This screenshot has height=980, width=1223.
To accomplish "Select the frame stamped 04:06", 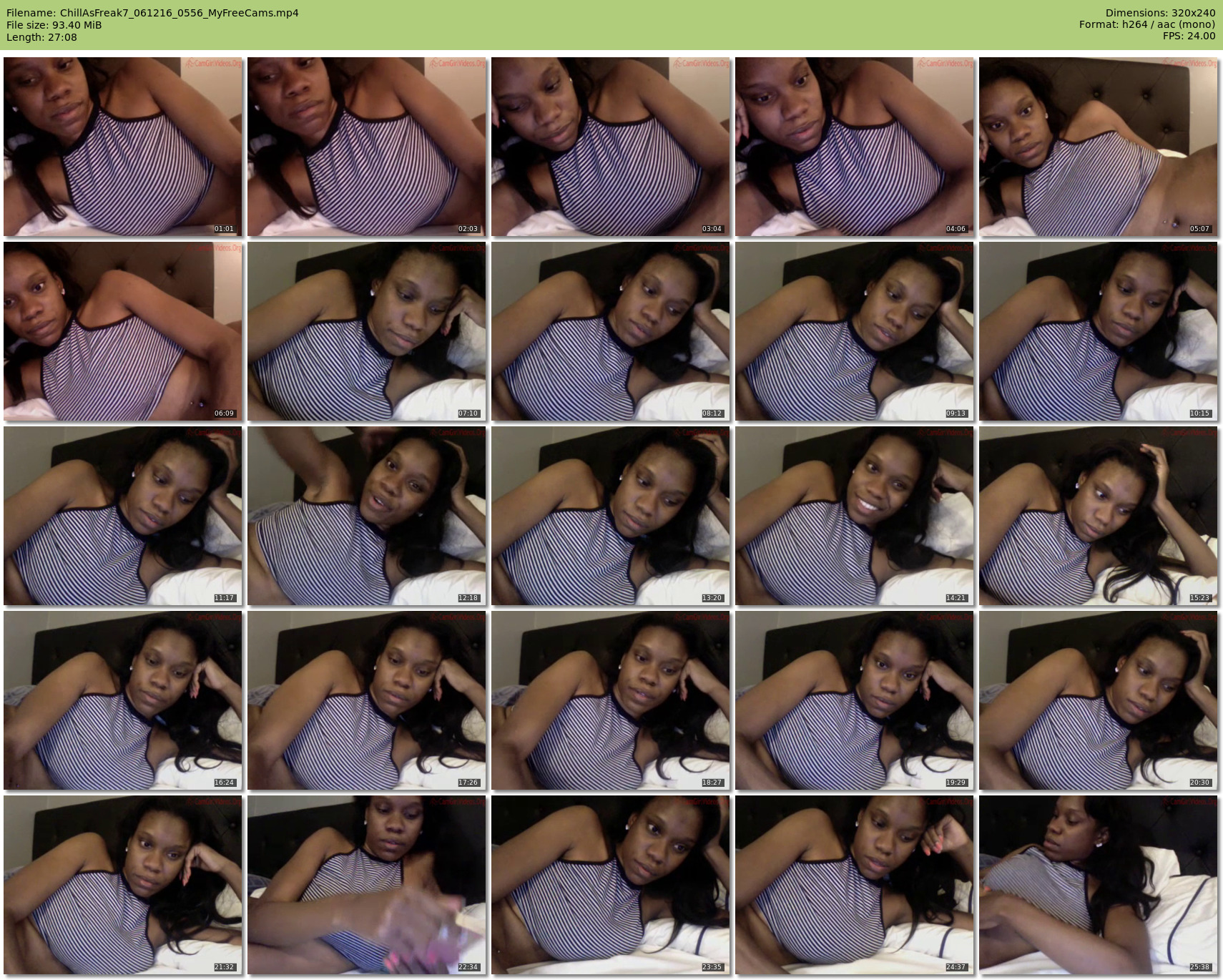I will pos(855,147).
